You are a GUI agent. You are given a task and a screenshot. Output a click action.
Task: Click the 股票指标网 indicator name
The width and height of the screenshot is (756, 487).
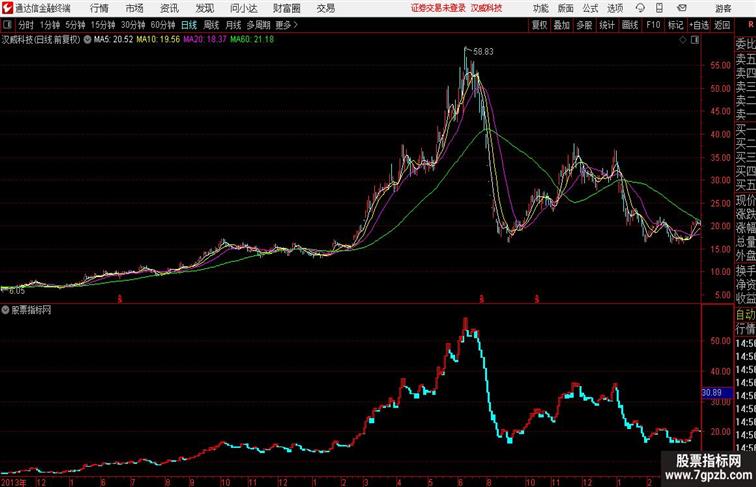(x=31, y=310)
